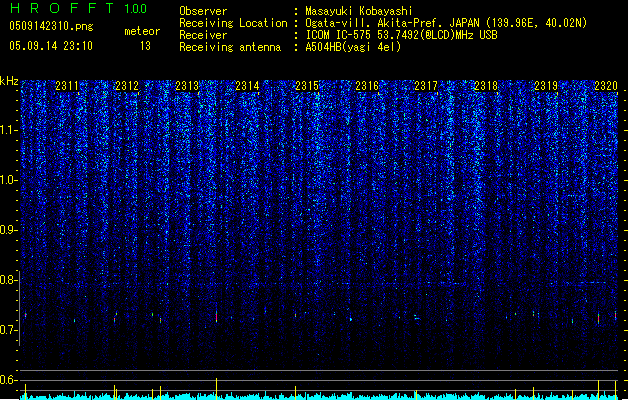Click the 2314 time marker
The width and height of the screenshot is (629, 400).
(x=247, y=86)
